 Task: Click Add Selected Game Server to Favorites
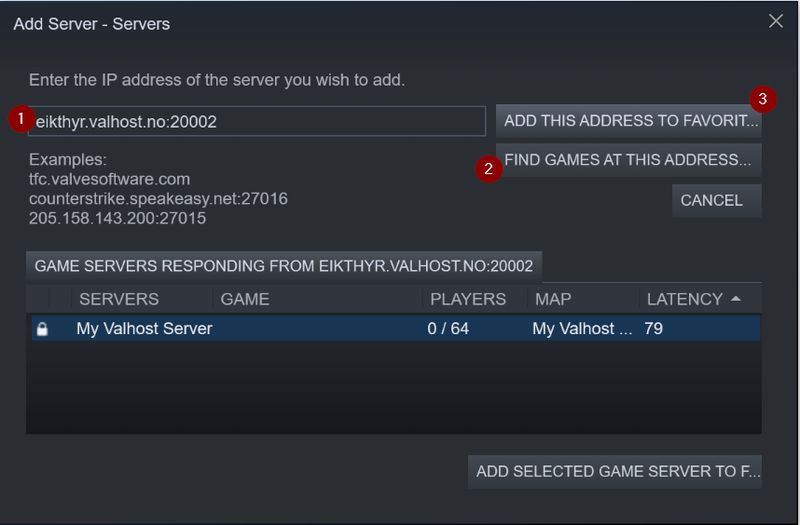point(615,471)
